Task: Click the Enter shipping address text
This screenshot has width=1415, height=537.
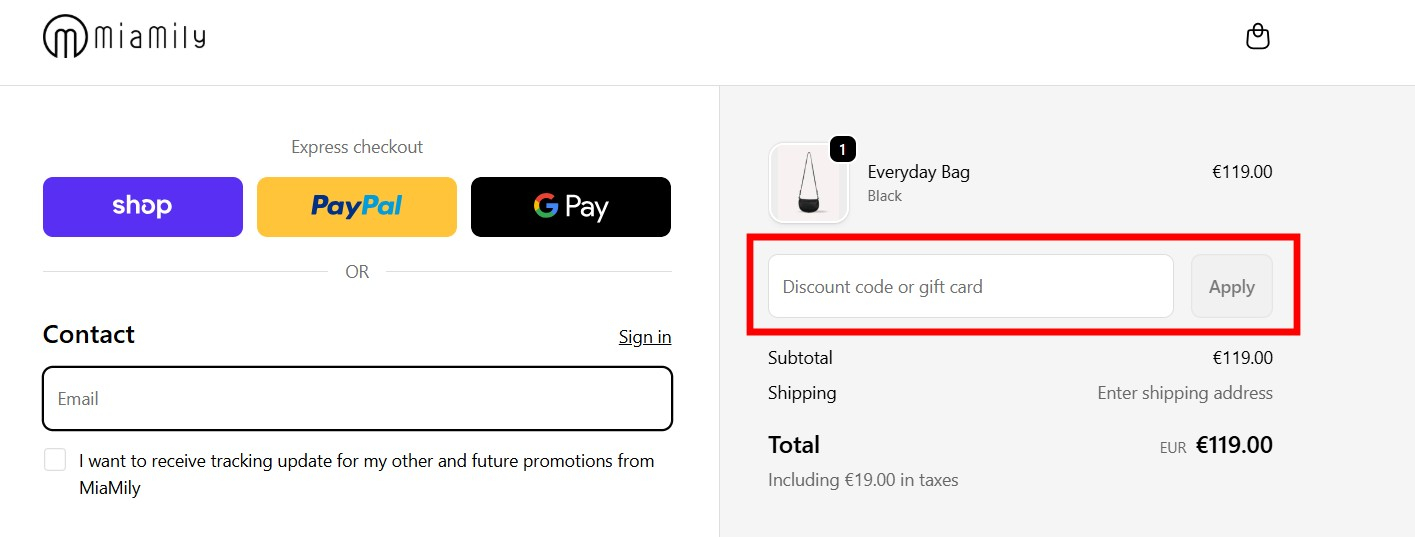Action: [1184, 393]
